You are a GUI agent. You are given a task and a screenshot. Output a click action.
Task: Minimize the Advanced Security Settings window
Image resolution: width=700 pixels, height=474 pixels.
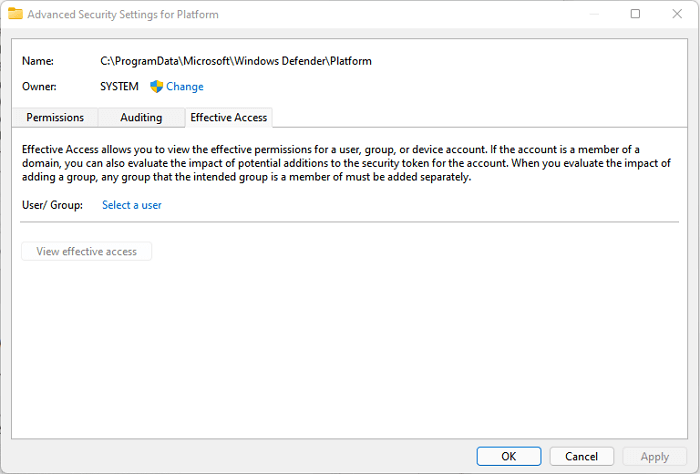pos(590,15)
